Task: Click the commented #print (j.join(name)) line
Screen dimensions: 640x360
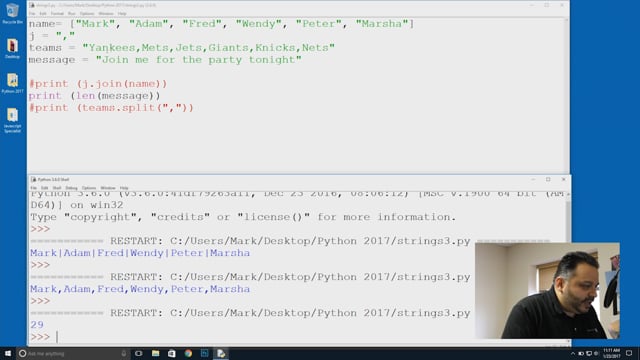Action: pyautogui.click(x=98, y=84)
